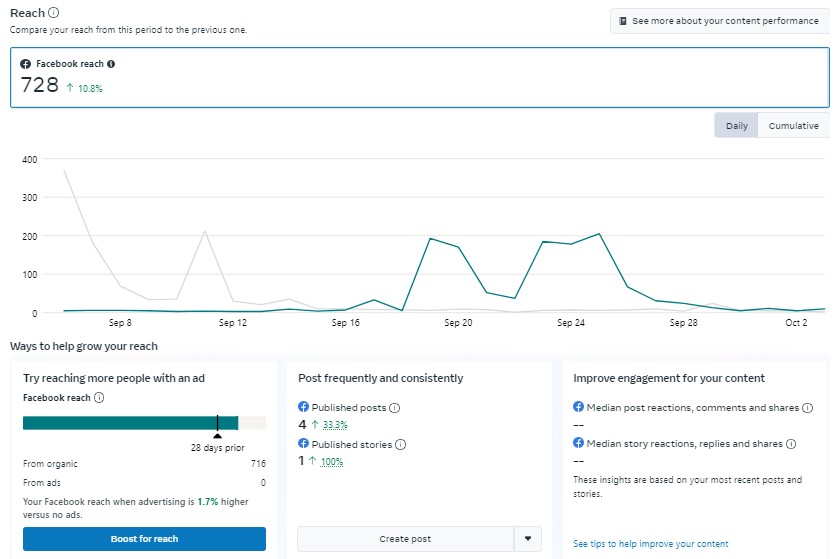The width and height of the screenshot is (837, 559).
Task: Select the Facebook reach metric card
Action: (419, 77)
